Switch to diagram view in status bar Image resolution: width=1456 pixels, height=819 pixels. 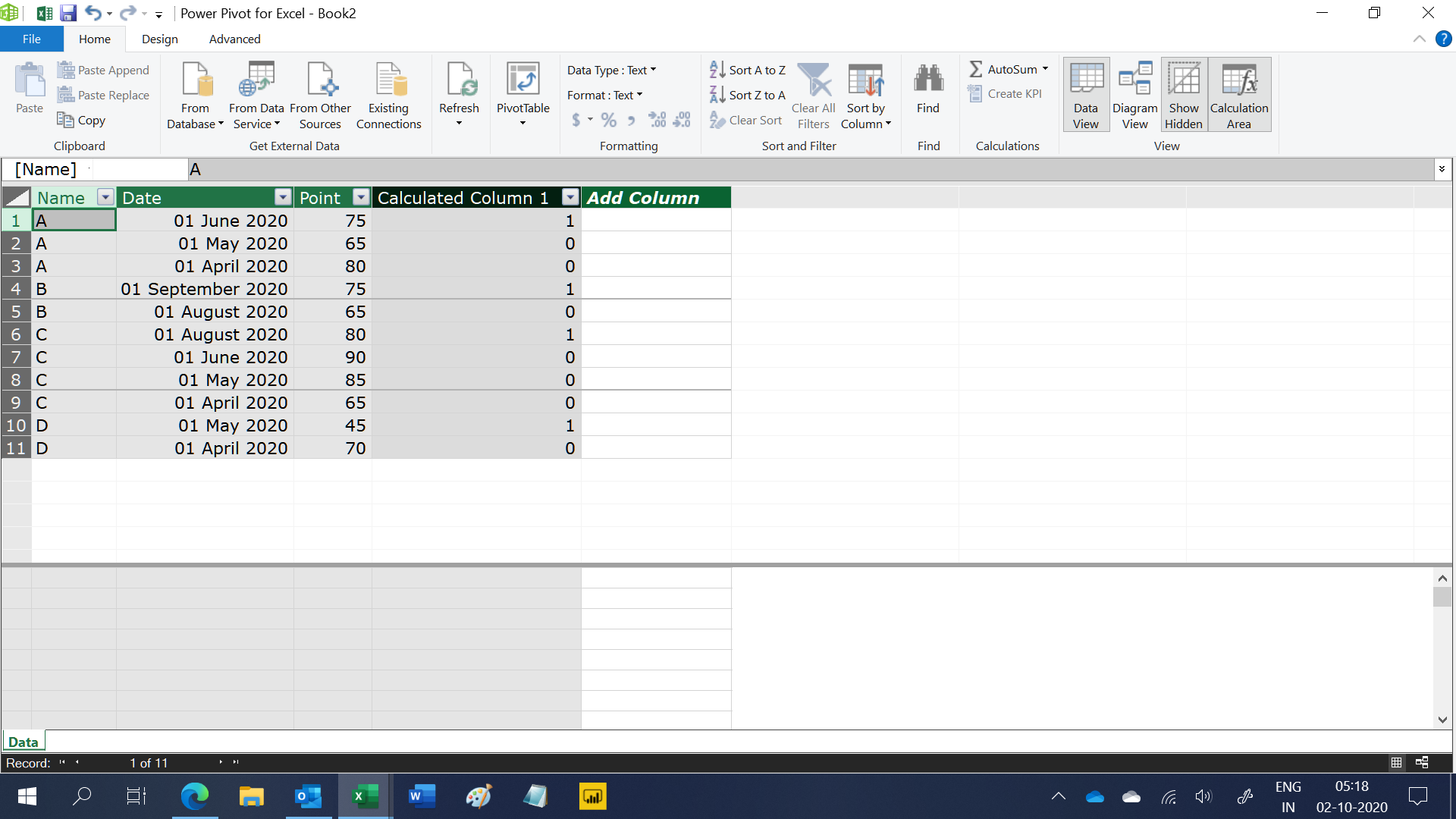[1422, 763]
